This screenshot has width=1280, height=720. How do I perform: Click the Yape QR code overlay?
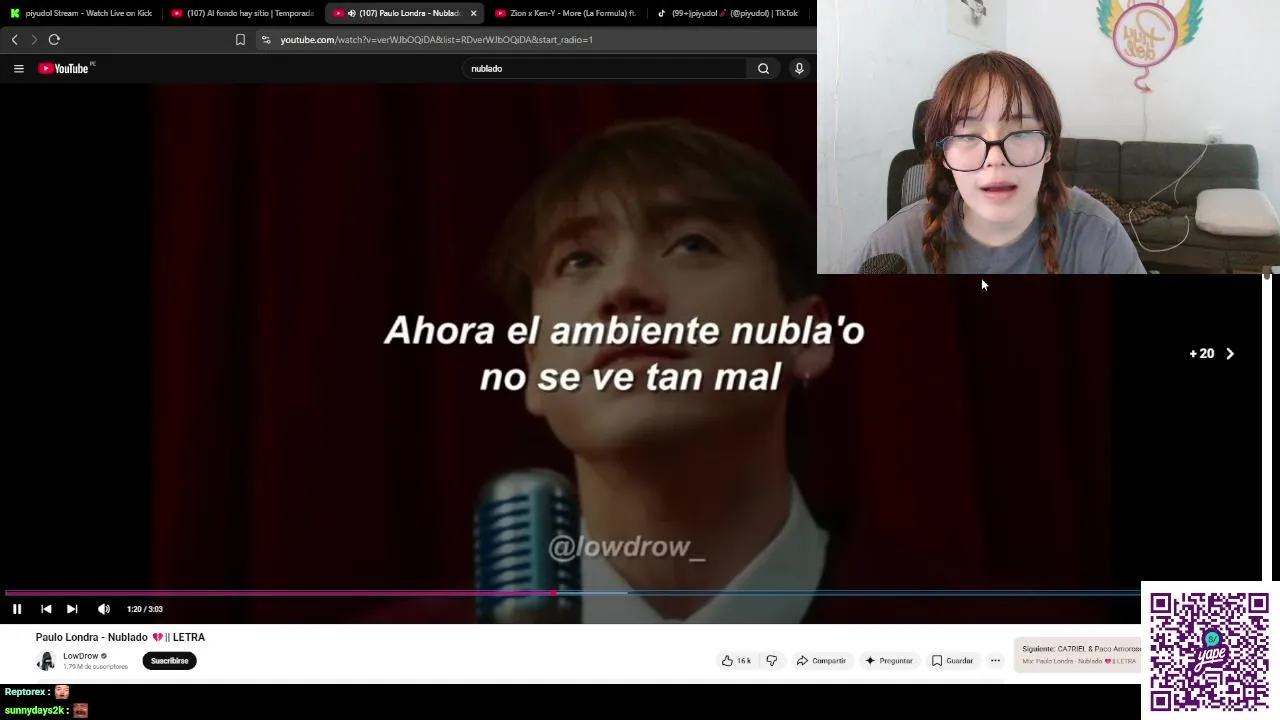[1209, 651]
